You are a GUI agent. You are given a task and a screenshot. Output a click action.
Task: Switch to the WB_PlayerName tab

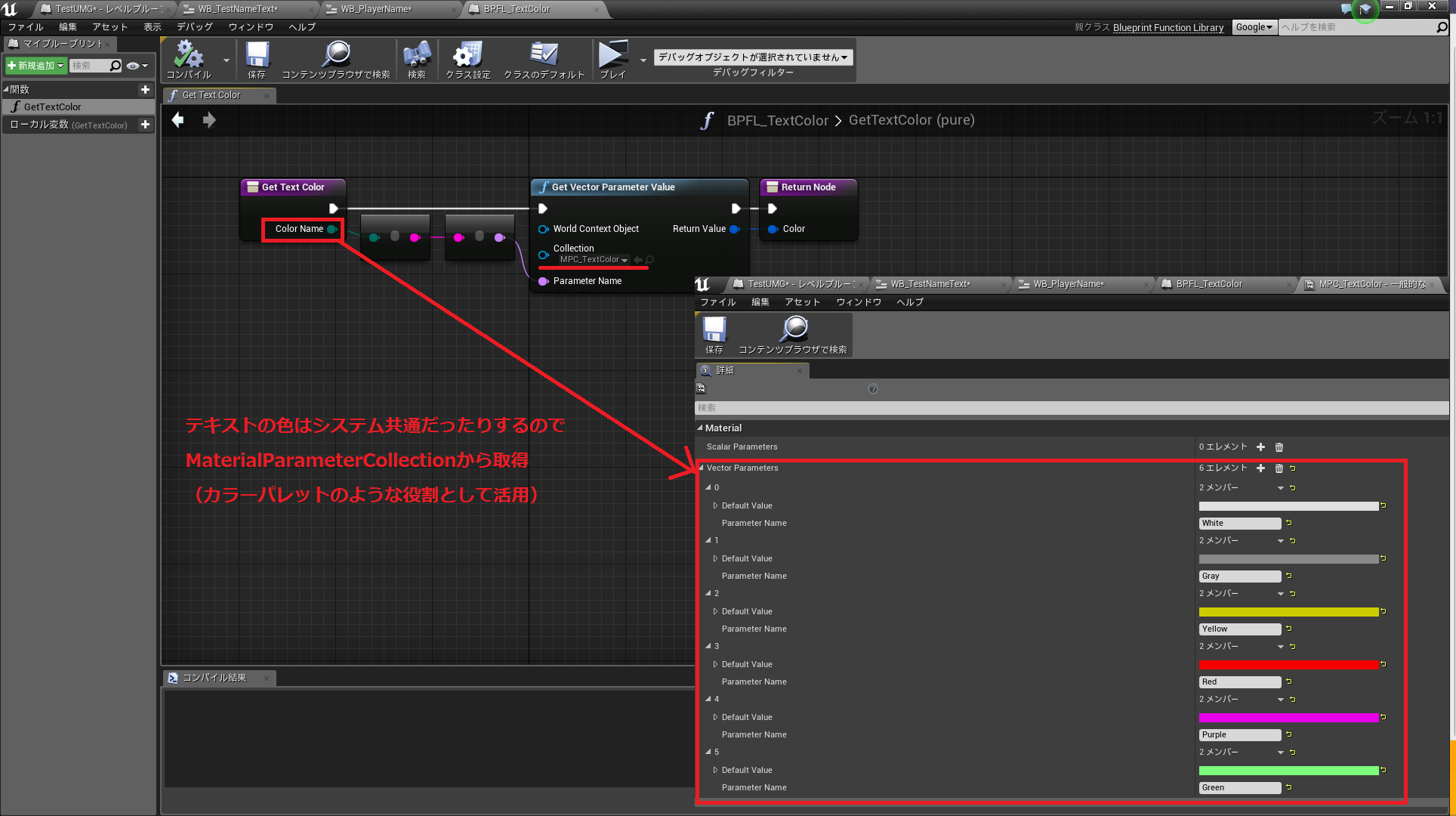point(376,9)
